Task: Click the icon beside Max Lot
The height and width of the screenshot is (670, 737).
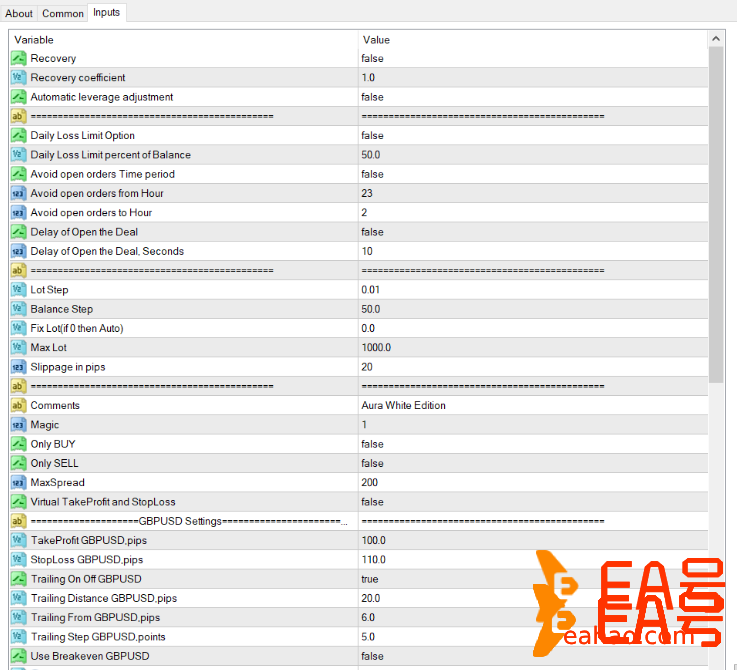Action: coord(18,348)
